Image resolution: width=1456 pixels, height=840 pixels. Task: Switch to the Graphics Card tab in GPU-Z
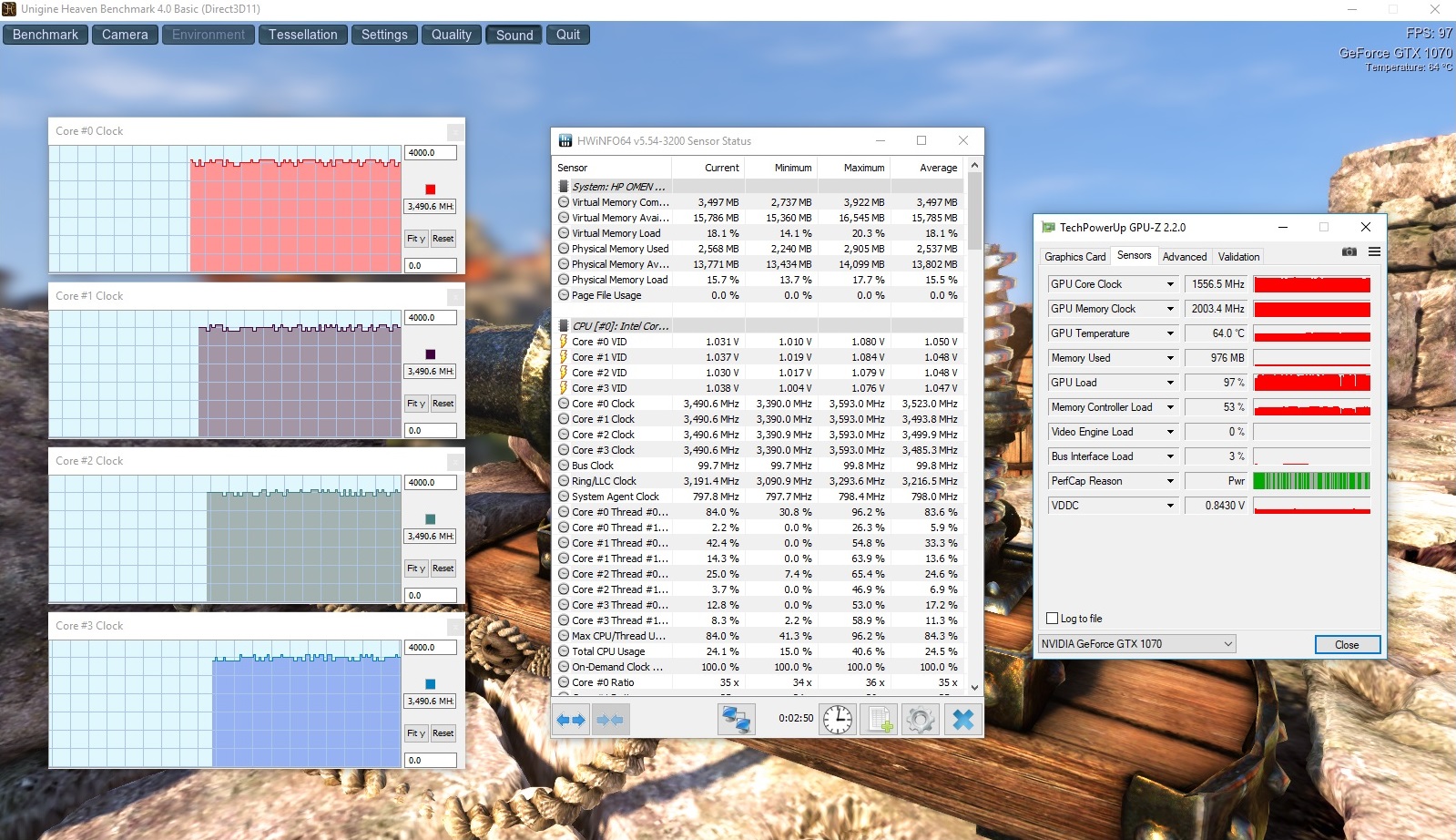coord(1075,257)
